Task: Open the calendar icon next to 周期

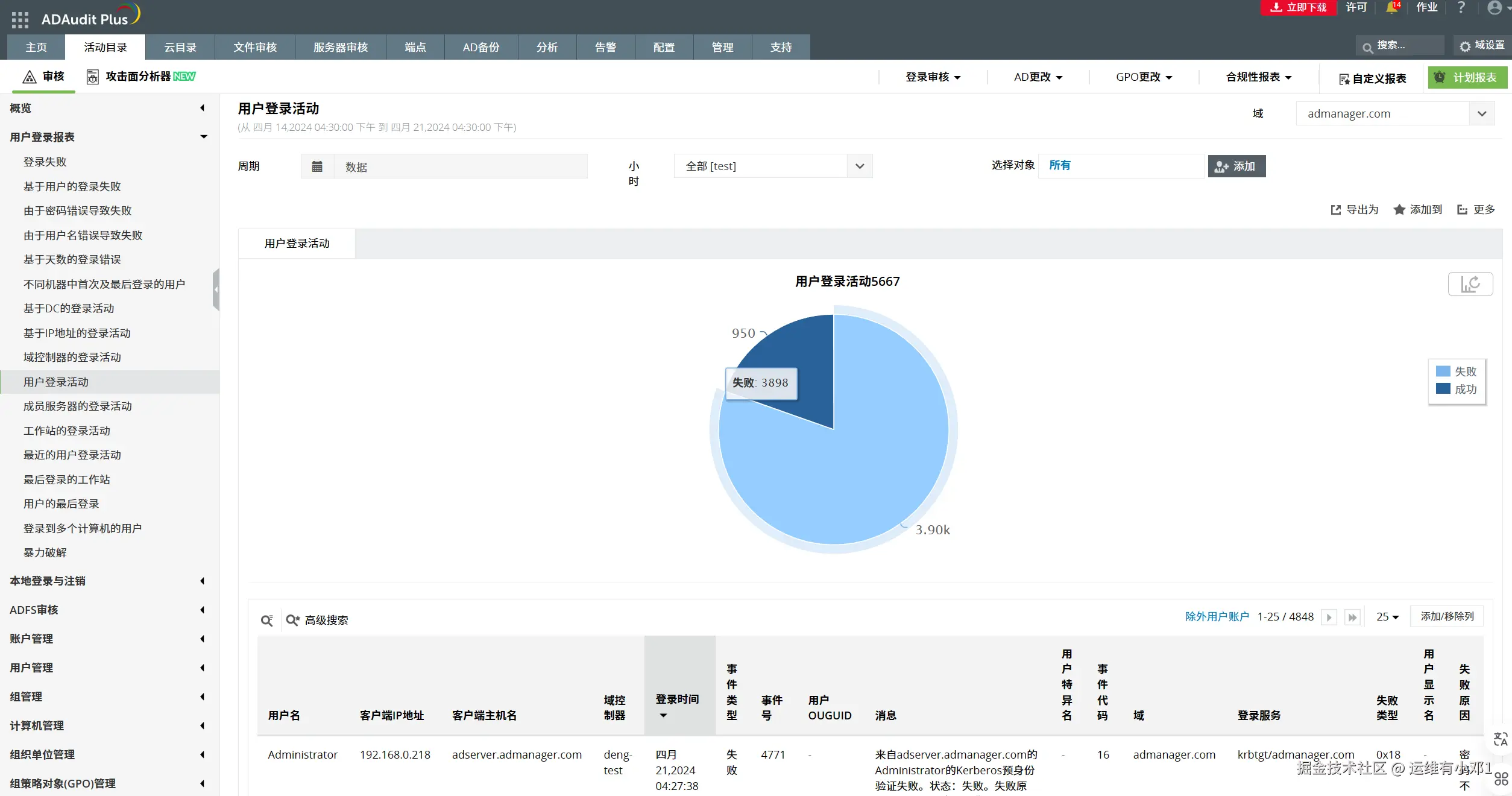Action: [318, 166]
